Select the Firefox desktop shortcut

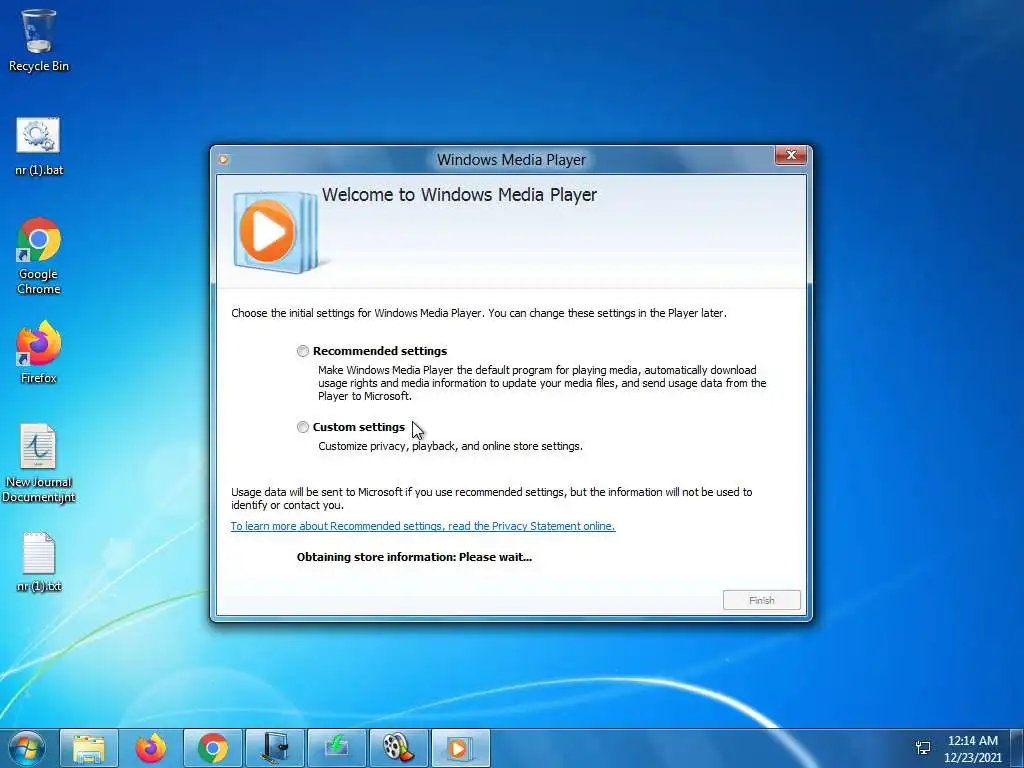pyautogui.click(x=39, y=352)
